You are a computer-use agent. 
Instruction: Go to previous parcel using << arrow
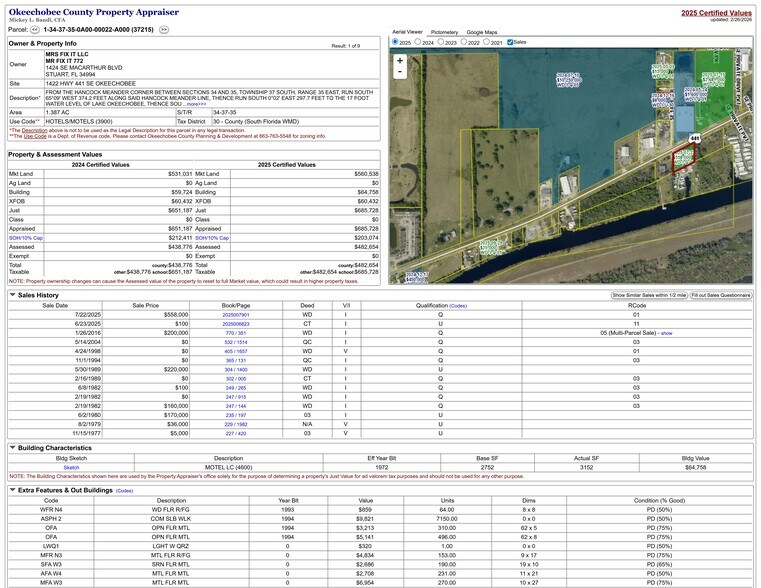pos(35,30)
